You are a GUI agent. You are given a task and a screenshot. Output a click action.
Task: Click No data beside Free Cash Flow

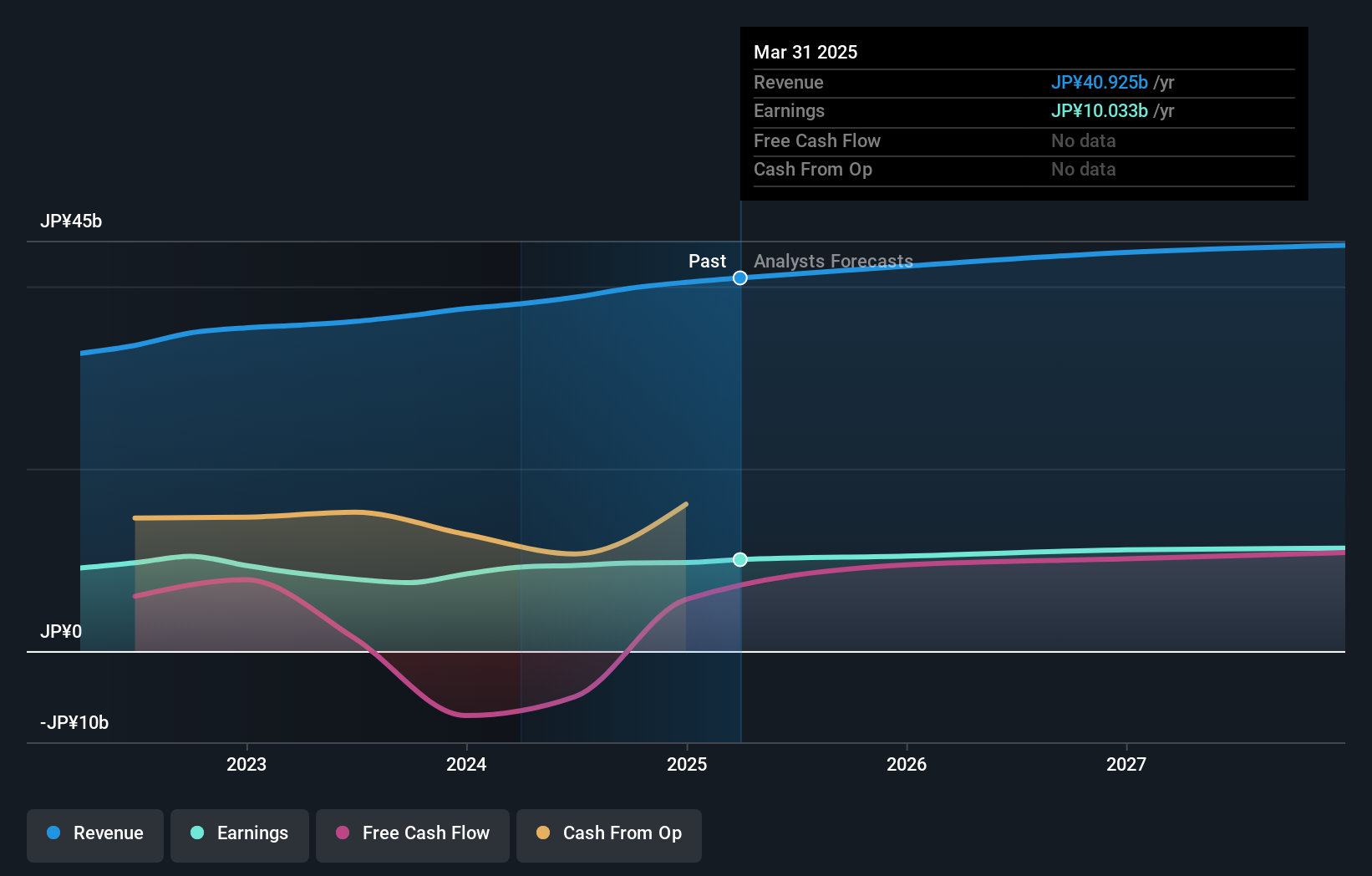point(1084,140)
